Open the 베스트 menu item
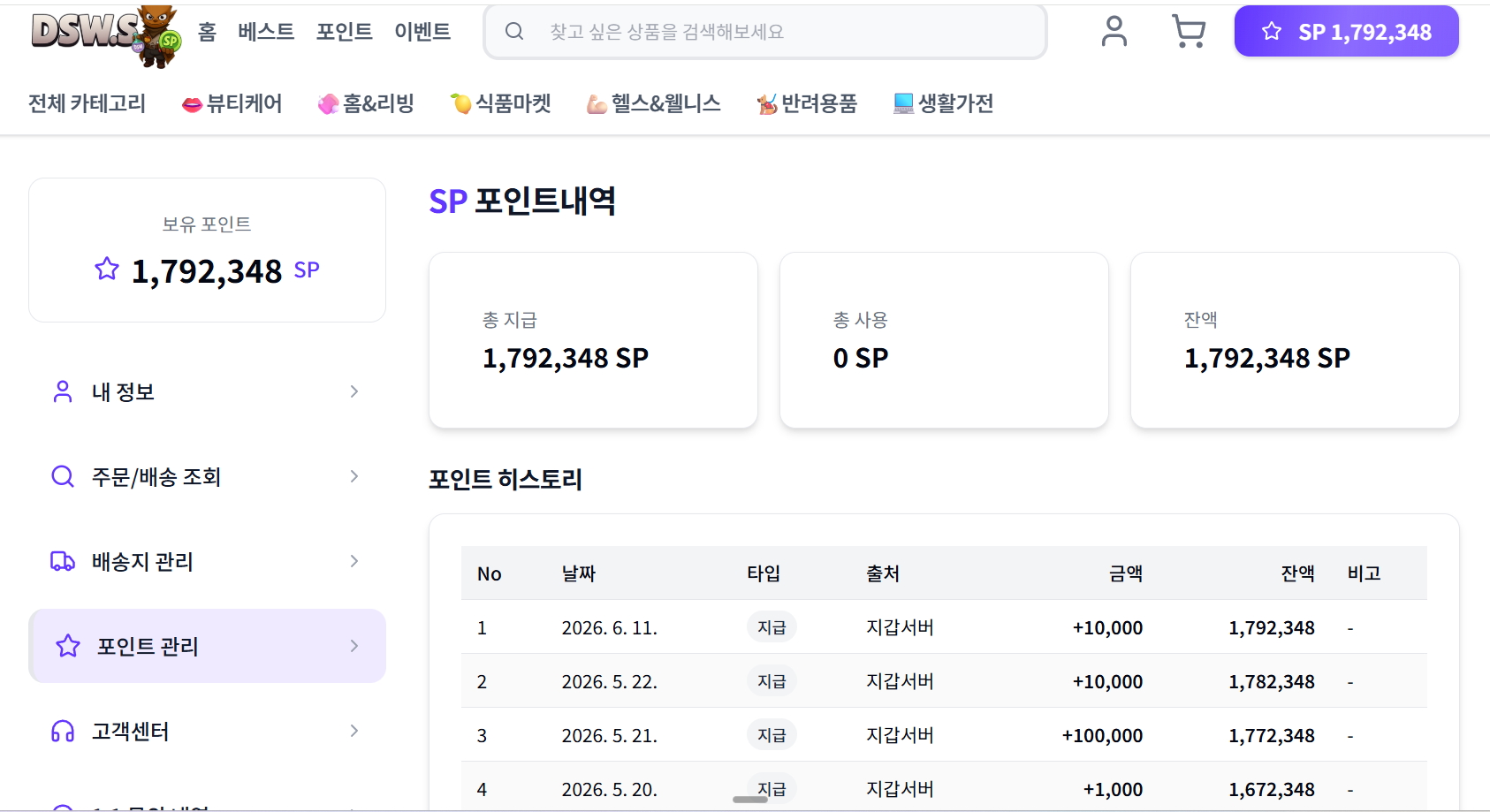The width and height of the screenshot is (1490, 812). click(266, 32)
